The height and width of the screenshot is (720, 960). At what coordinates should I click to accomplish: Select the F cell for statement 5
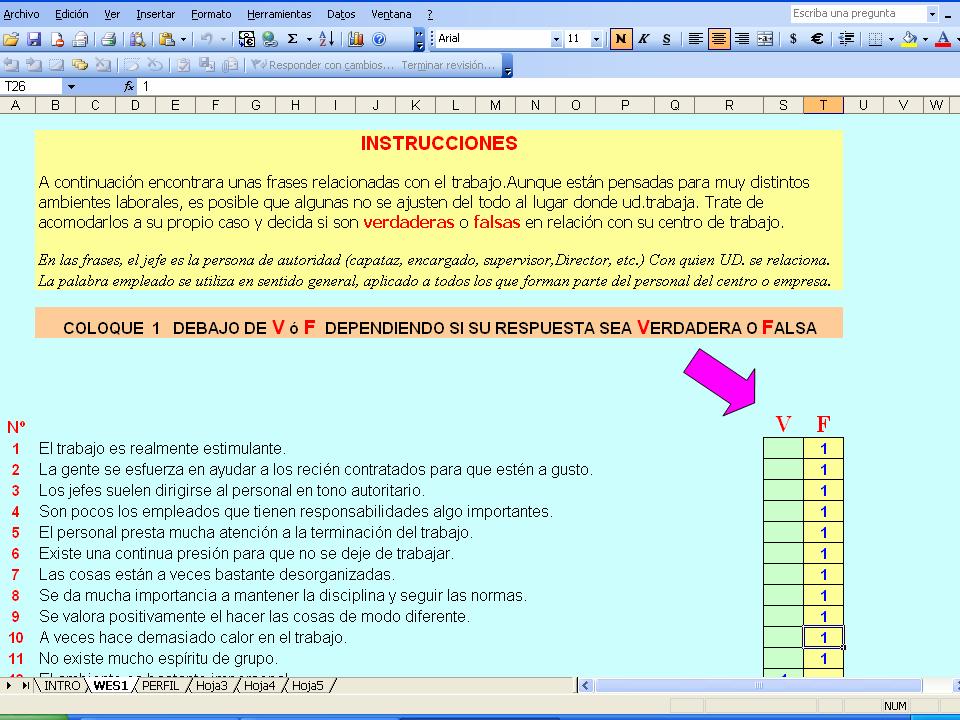pos(823,532)
